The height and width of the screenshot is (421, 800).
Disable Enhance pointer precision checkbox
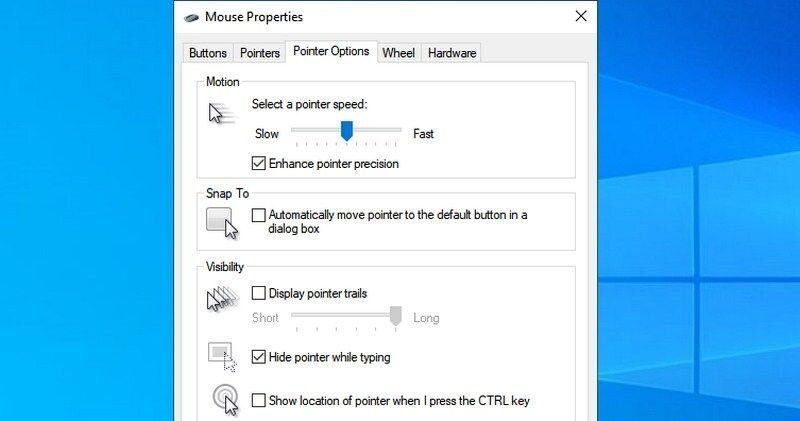coord(259,163)
